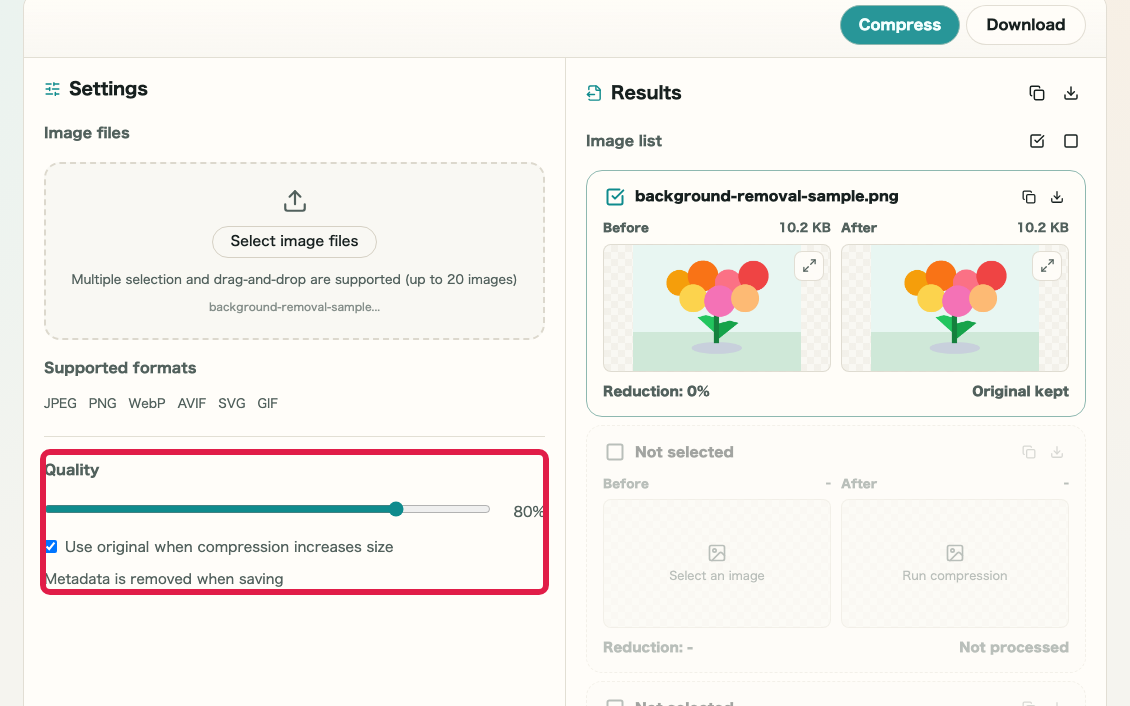Click the Compress button

[x=899, y=24]
